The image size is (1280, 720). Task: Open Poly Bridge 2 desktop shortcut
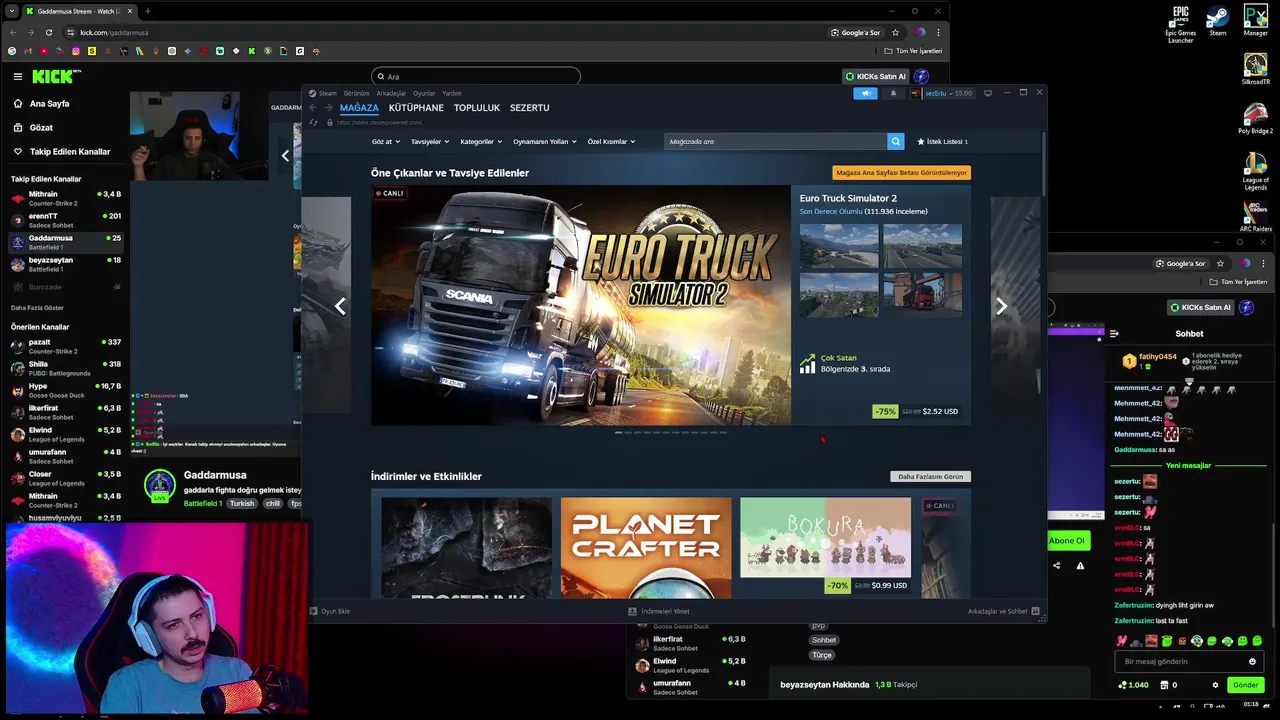click(x=1255, y=118)
